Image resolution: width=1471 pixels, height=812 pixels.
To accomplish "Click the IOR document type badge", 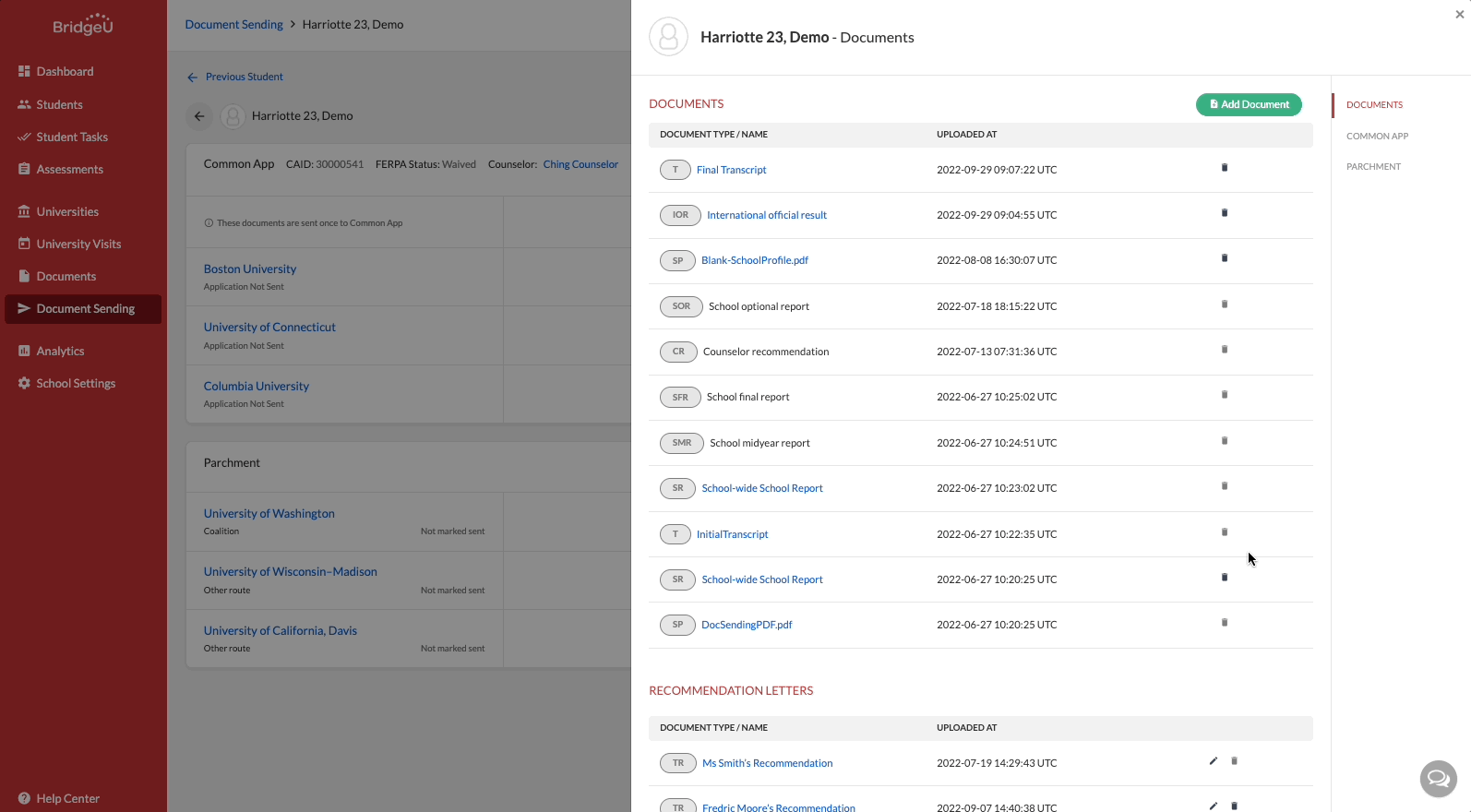I will click(x=680, y=215).
